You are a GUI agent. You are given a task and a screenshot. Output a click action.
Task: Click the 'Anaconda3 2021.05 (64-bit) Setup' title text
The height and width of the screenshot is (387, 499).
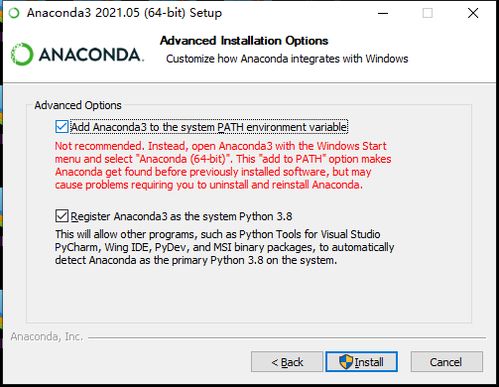[x=124, y=13]
